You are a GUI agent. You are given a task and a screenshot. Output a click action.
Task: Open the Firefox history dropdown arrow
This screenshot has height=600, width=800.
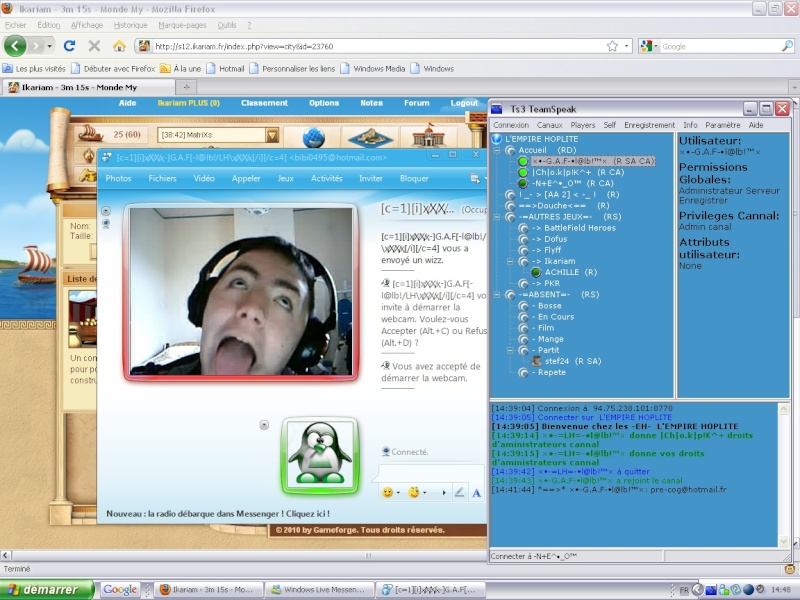(x=49, y=46)
